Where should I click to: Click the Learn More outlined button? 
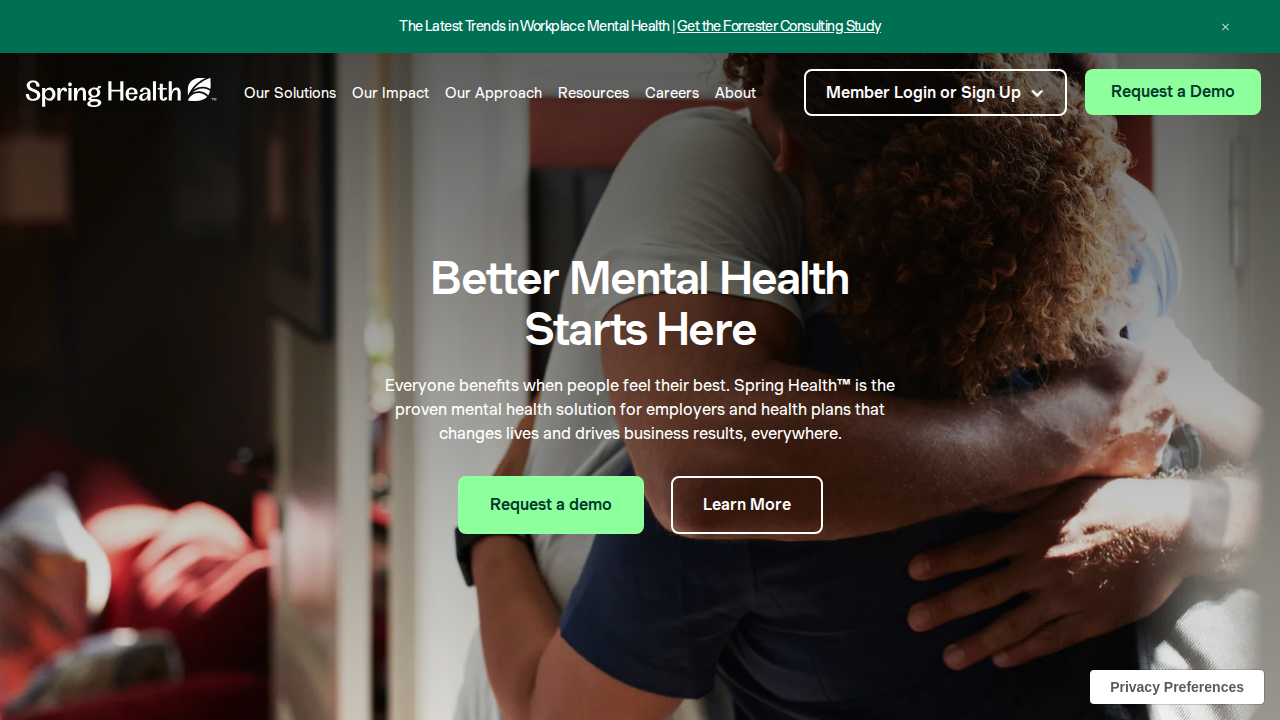(747, 505)
